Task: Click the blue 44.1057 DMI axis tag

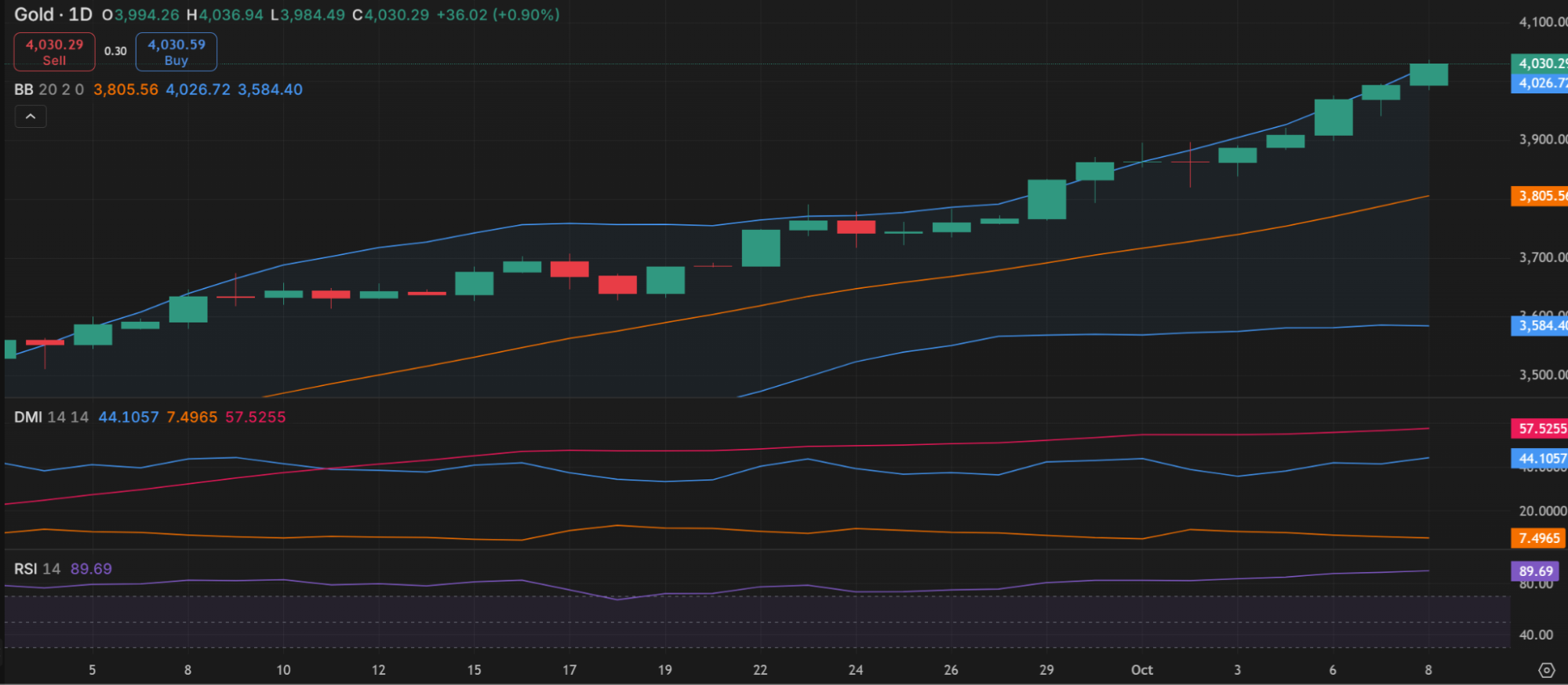Action: (1539, 458)
